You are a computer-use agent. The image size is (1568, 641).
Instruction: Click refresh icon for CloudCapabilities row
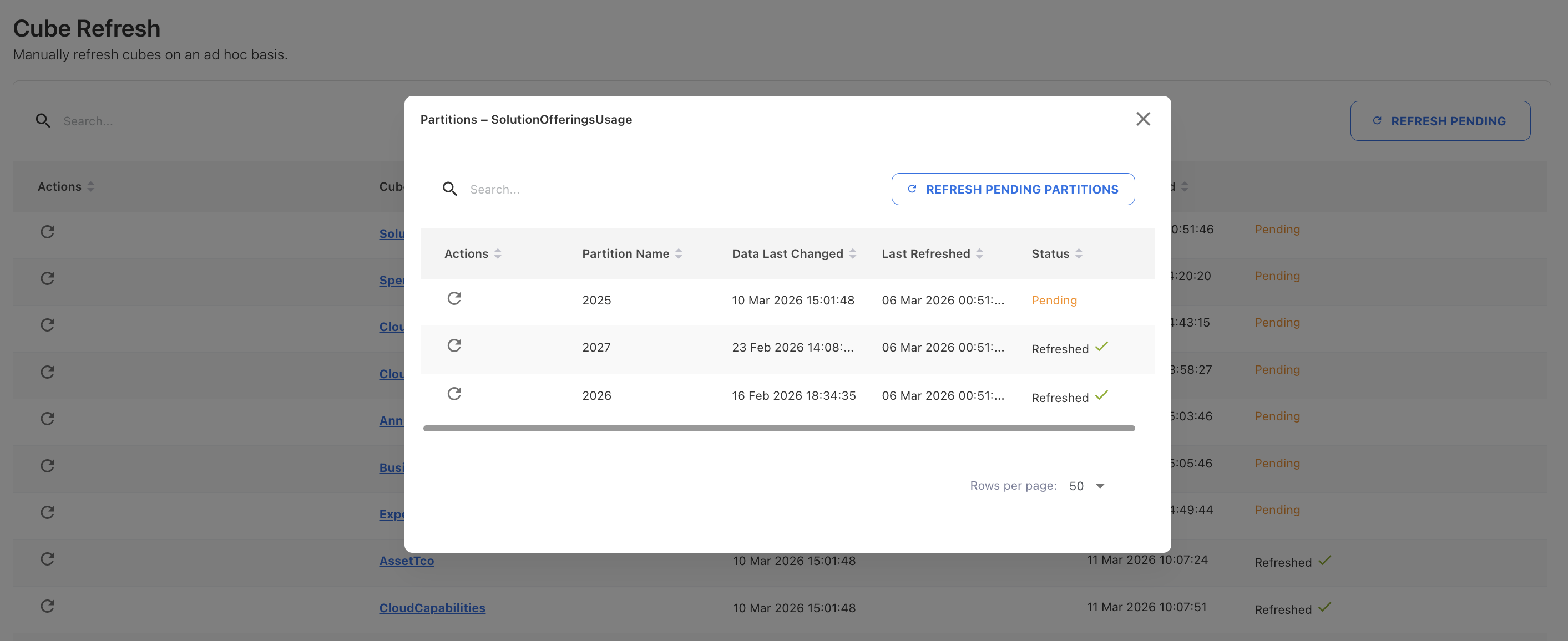(x=48, y=606)
